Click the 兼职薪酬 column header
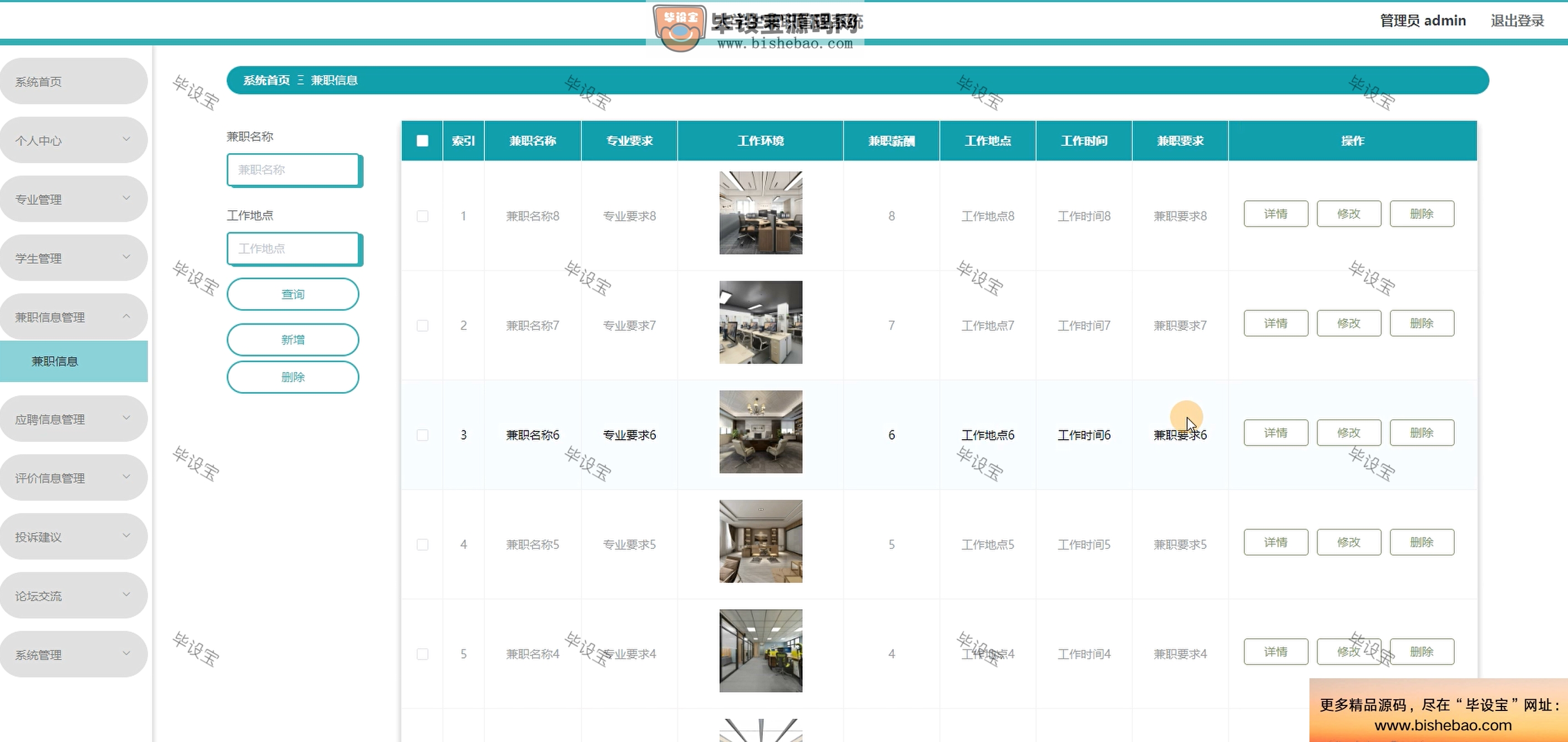Screen dimensions: 1568x742 (892, 141)
